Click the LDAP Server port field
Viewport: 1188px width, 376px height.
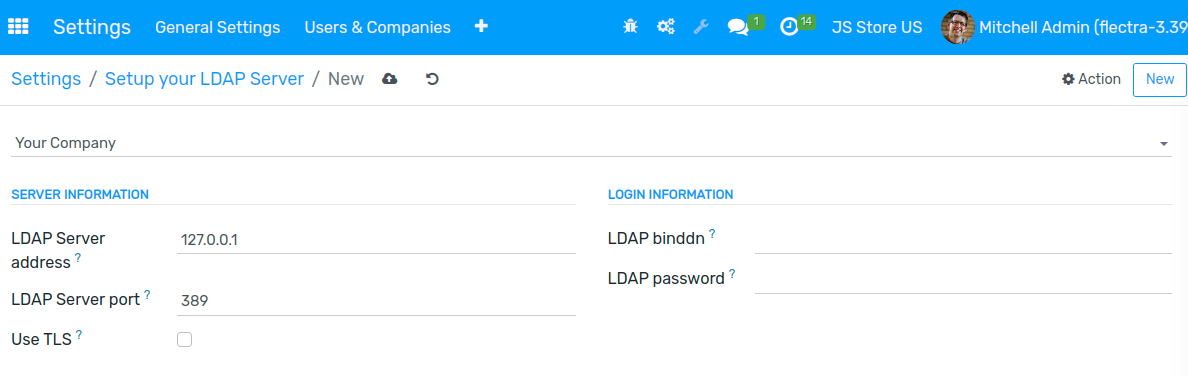pos(376,301)
